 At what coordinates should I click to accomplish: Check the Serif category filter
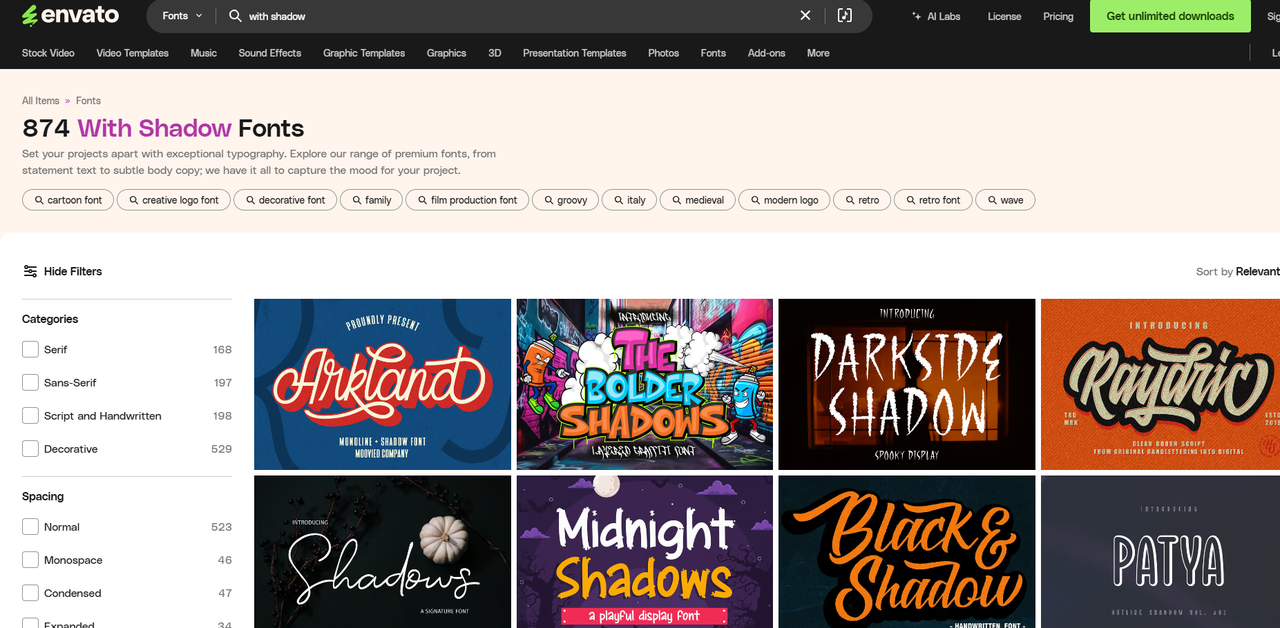pyautogui.click(x=30, y=349)
